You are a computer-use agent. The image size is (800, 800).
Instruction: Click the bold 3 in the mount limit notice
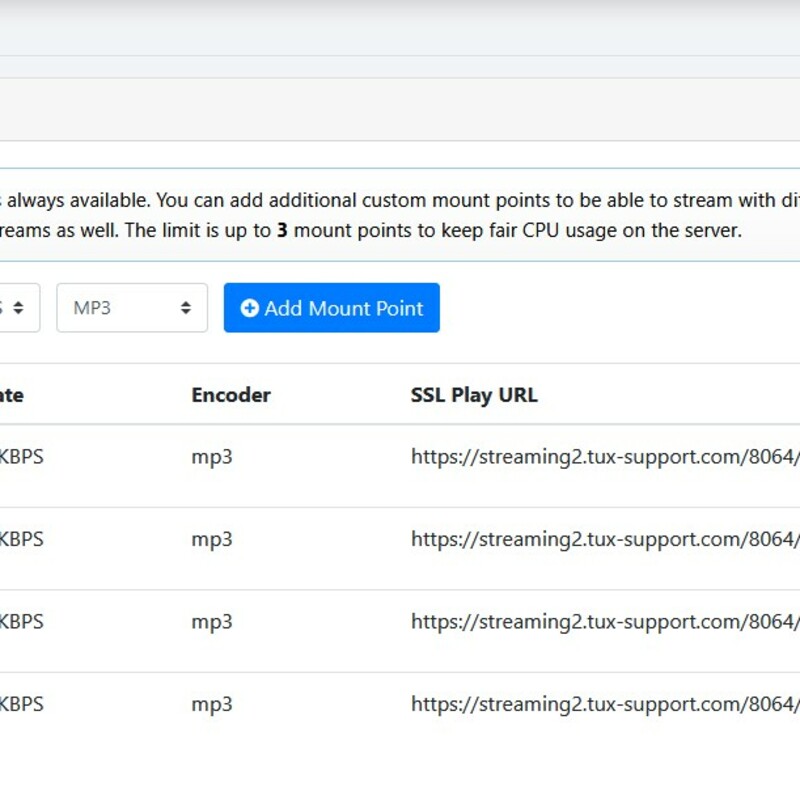point(282,230)
